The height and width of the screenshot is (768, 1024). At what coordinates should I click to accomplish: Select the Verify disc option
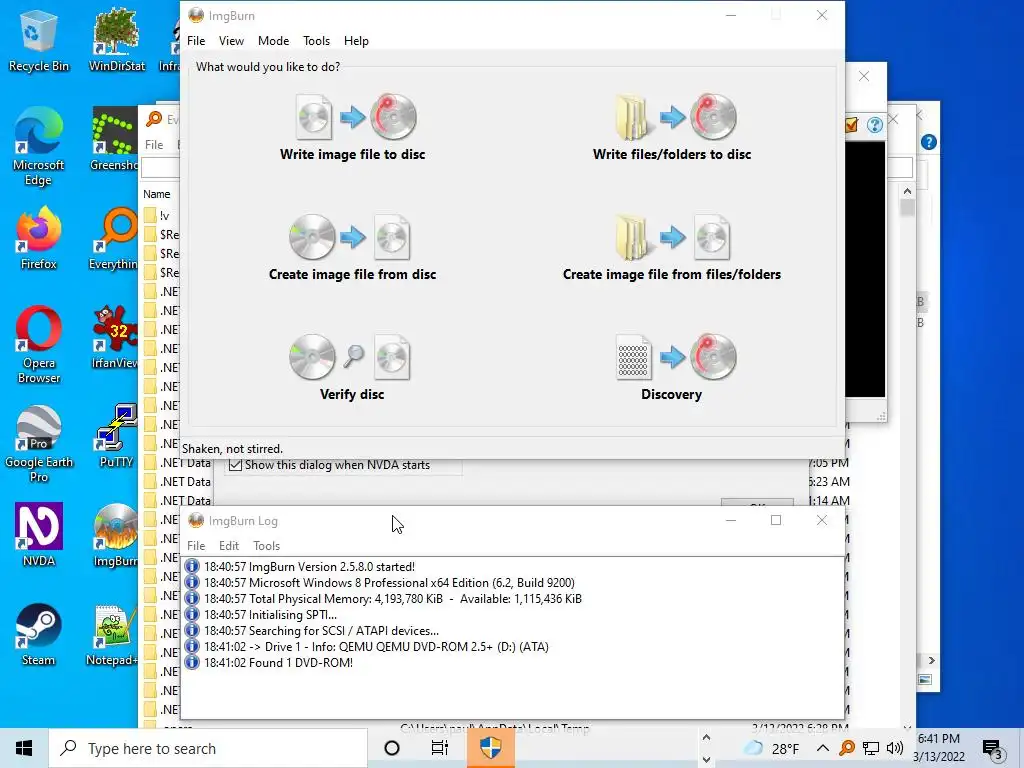pyautogui.click(x=352, y=368)
